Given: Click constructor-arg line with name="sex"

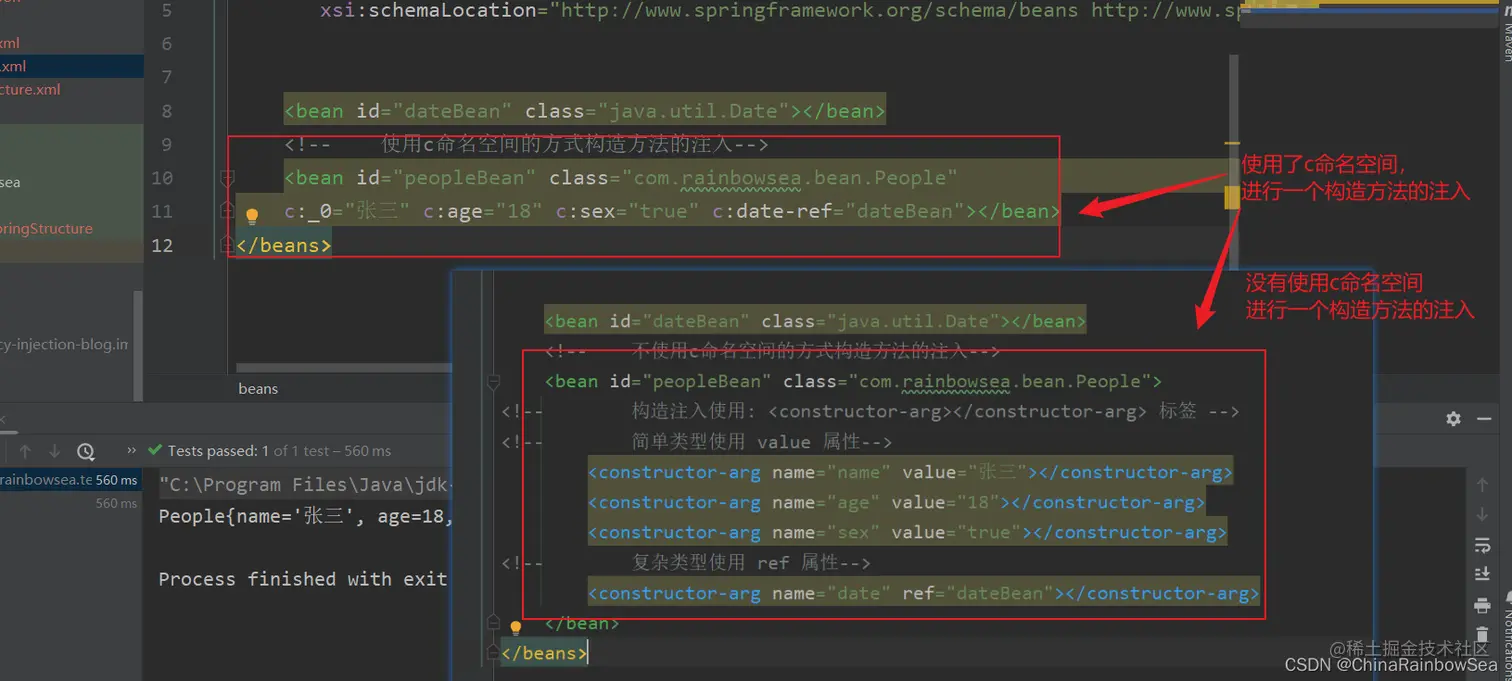Looking at the screenshot, I should click(x=907, y=532).
